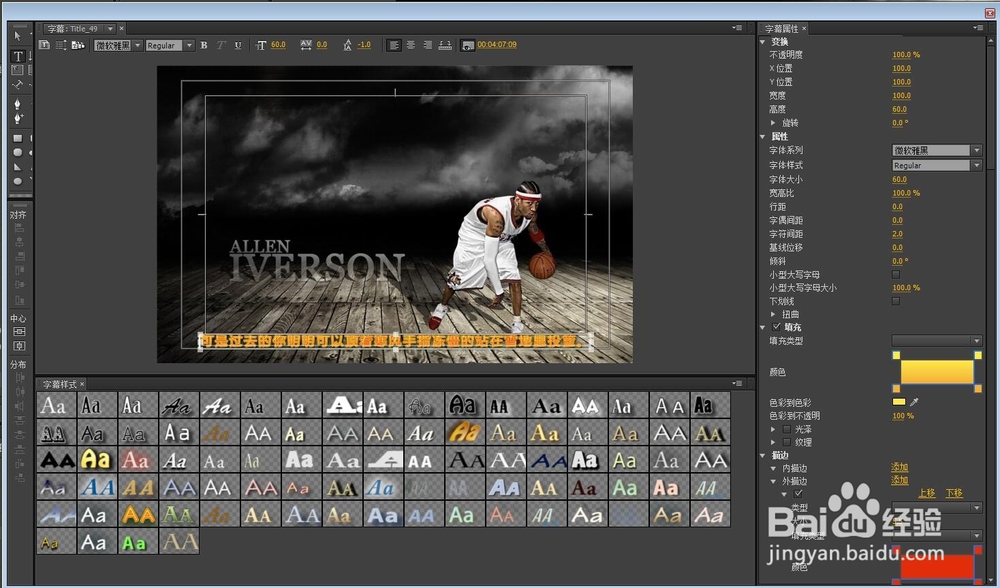Open the Regular style dropdown in toolbar
The height and width of the screenshot is (588, 1000).
pos(189,45)
